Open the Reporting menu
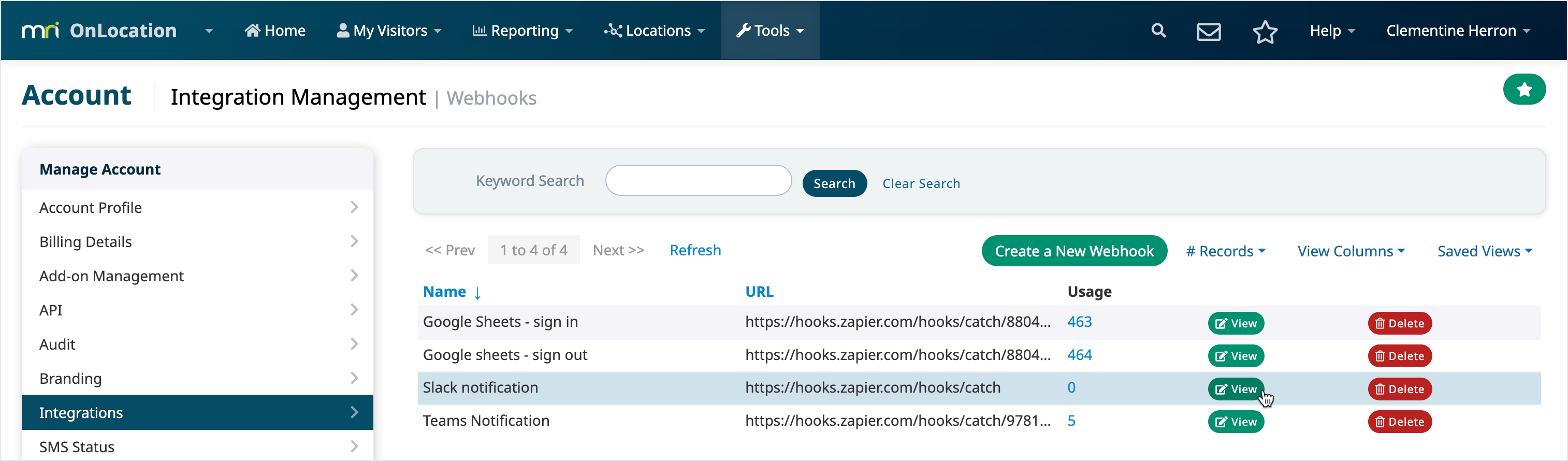The image size is (1568, 461). (x=522, y=31)
